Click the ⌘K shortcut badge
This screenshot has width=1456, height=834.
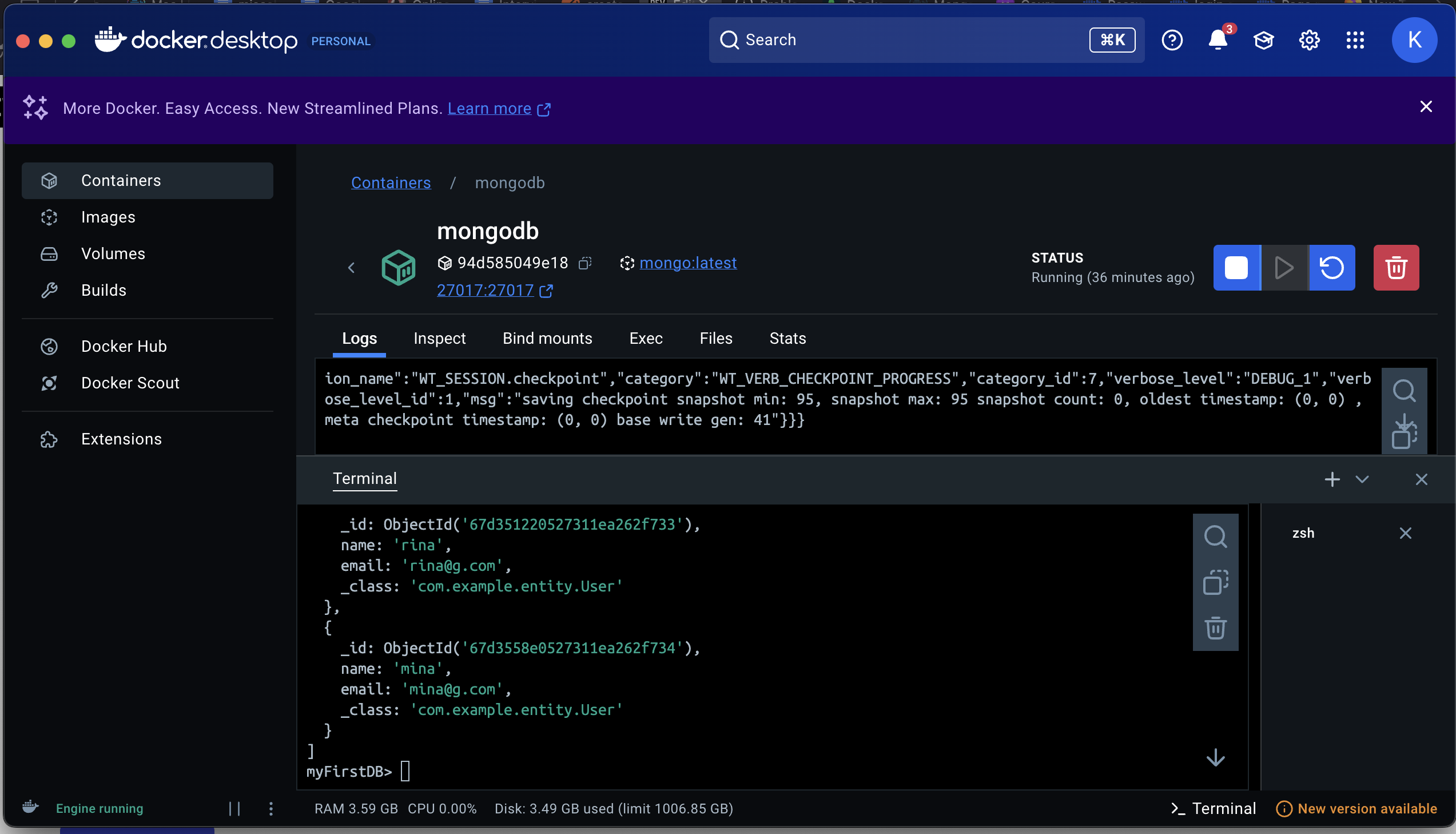coord(1112,40)
